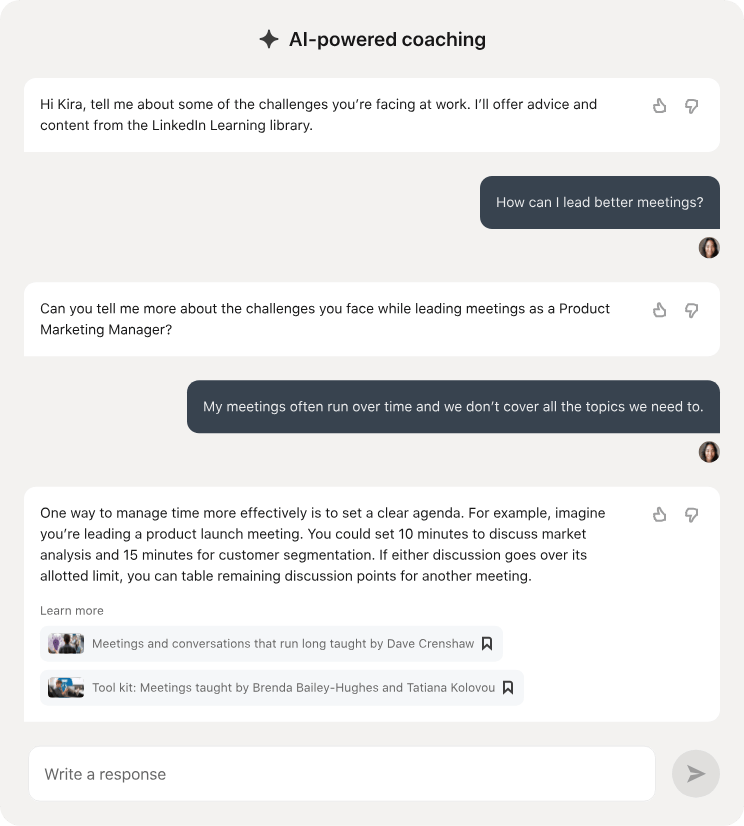Thumbs down the Hi Kira greeting message
The height and width of the screenshot is (826, 744).
[x=691, y=106]
